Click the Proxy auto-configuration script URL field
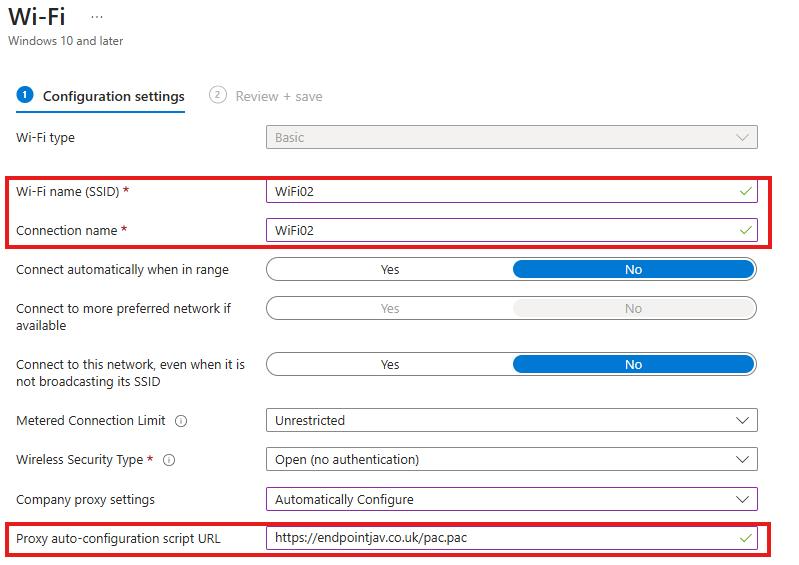Viewport: 799px width, 565px height. click(500, 538)
